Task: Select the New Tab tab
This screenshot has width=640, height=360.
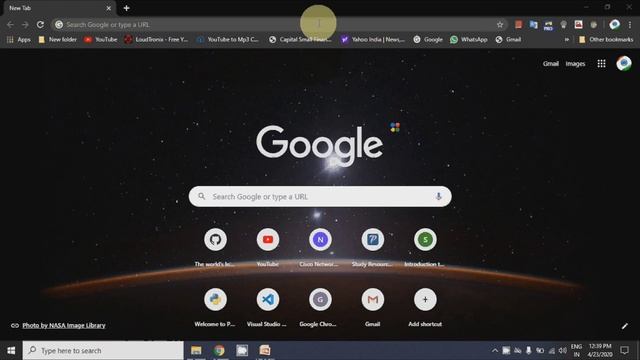Action: coord(58,8)
